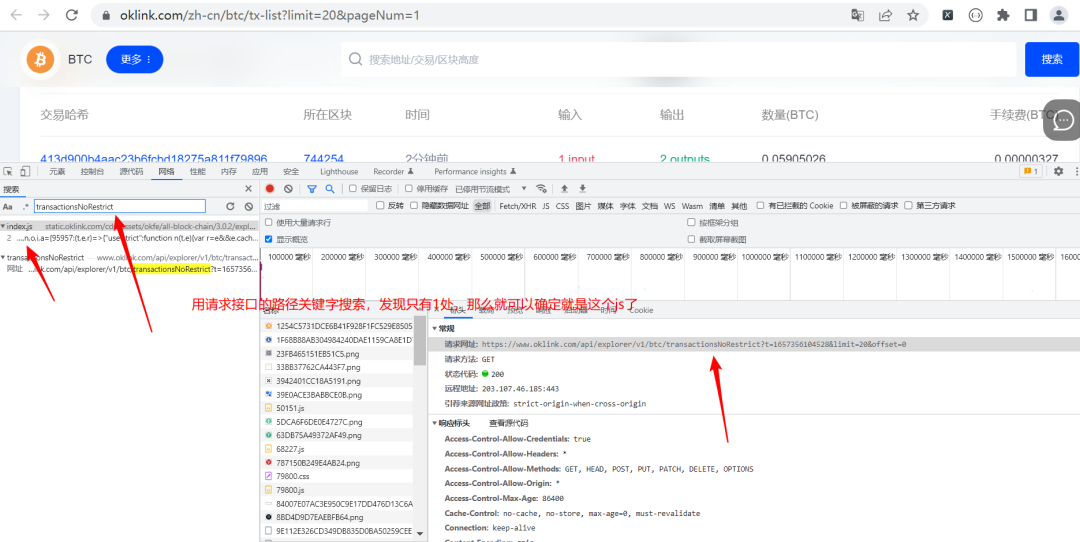
Task: Close the search panel with the X
Action: point(249,189)
